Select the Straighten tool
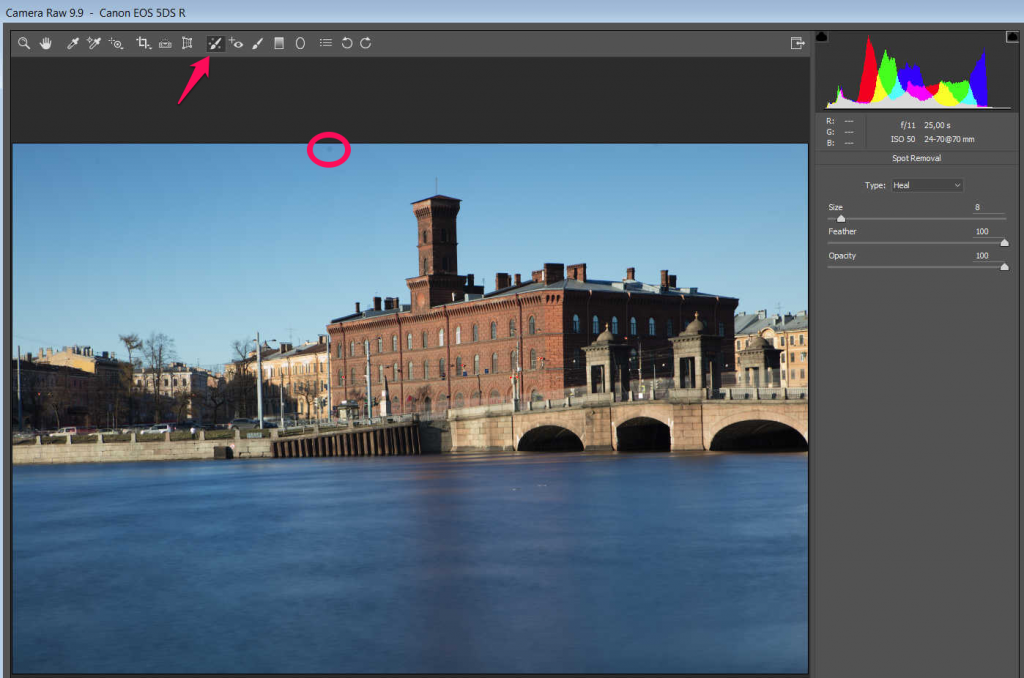The width and height of the screenshot is (1024, 678). (x=165, y=44)
